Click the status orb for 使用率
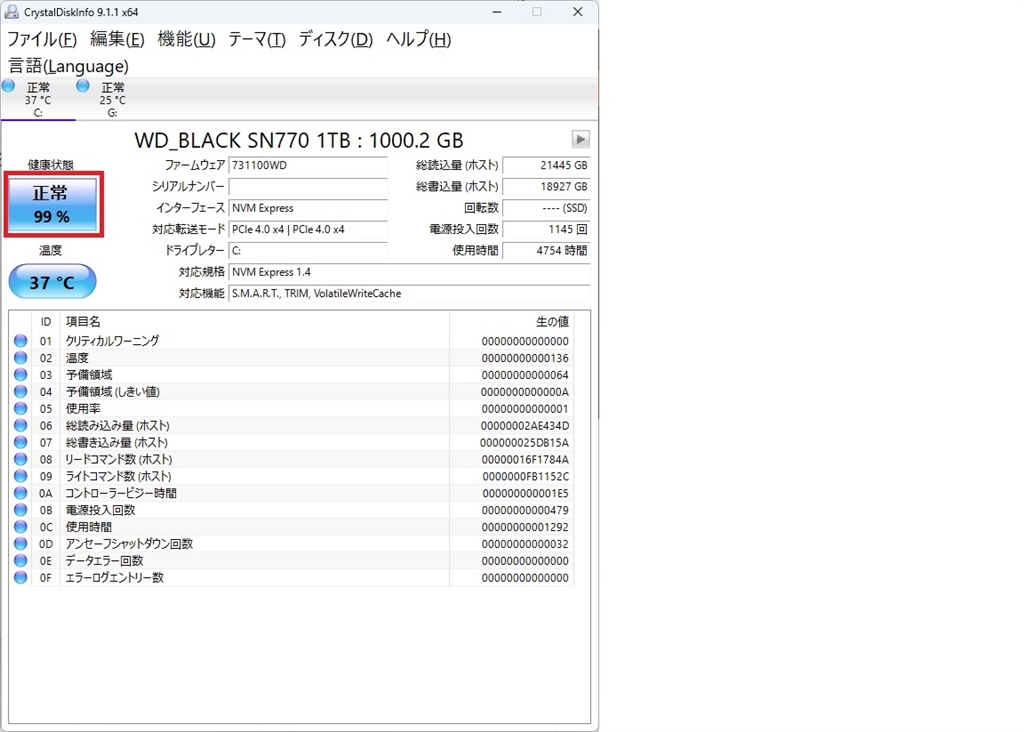This screenshot has height=732, width=1024. (21, 409)
